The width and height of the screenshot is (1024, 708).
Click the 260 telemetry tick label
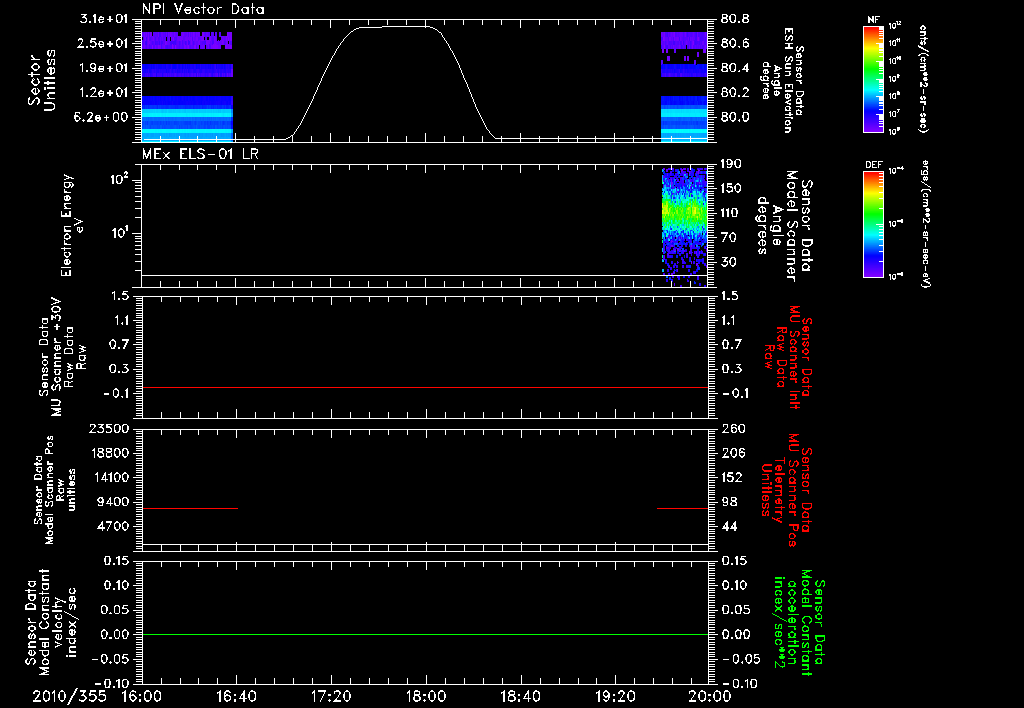pos(731,428)
